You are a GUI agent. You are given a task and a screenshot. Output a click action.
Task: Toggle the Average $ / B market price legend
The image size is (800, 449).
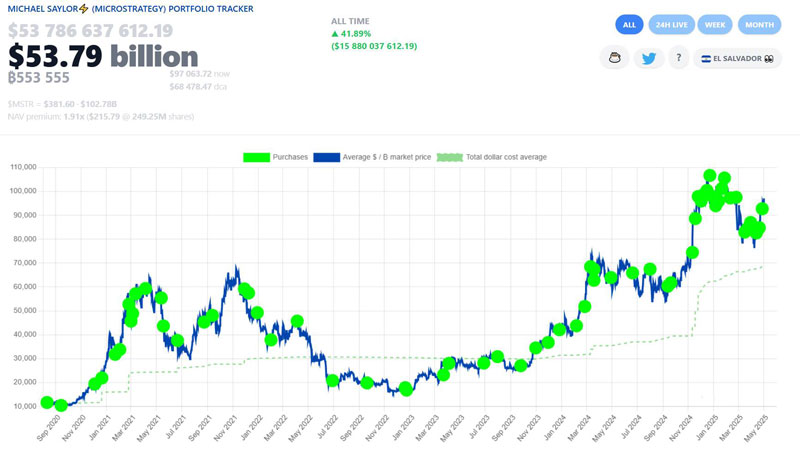click(372, 157)
